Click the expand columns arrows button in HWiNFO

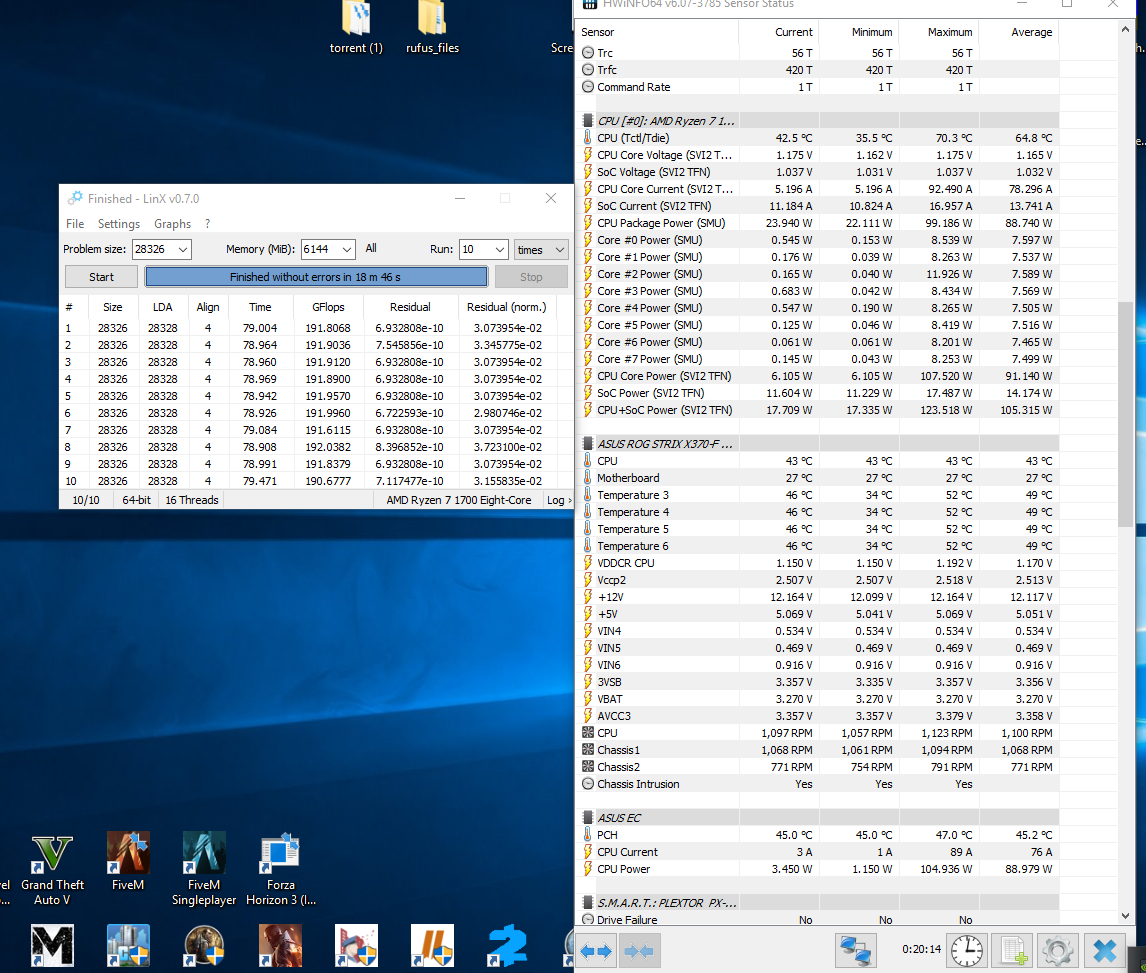click(596, 950)
